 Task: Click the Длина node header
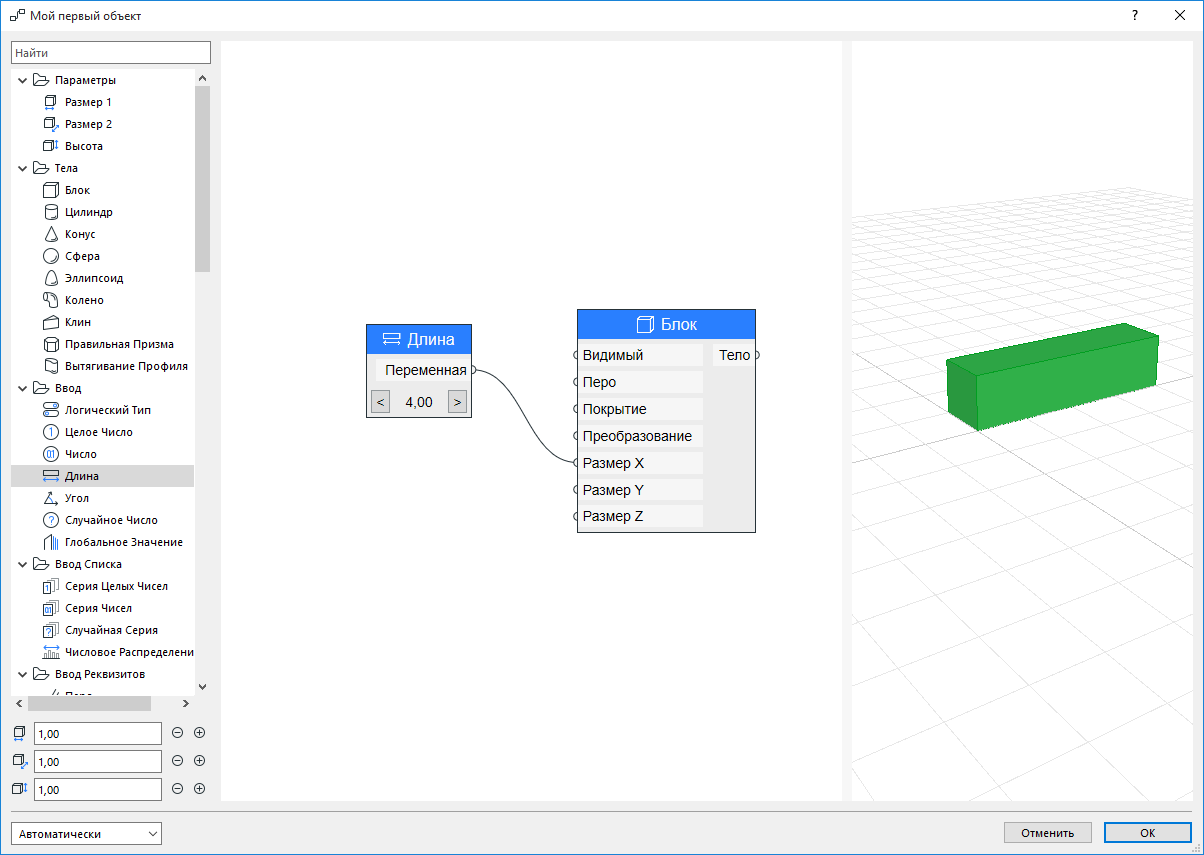[418, 340]
